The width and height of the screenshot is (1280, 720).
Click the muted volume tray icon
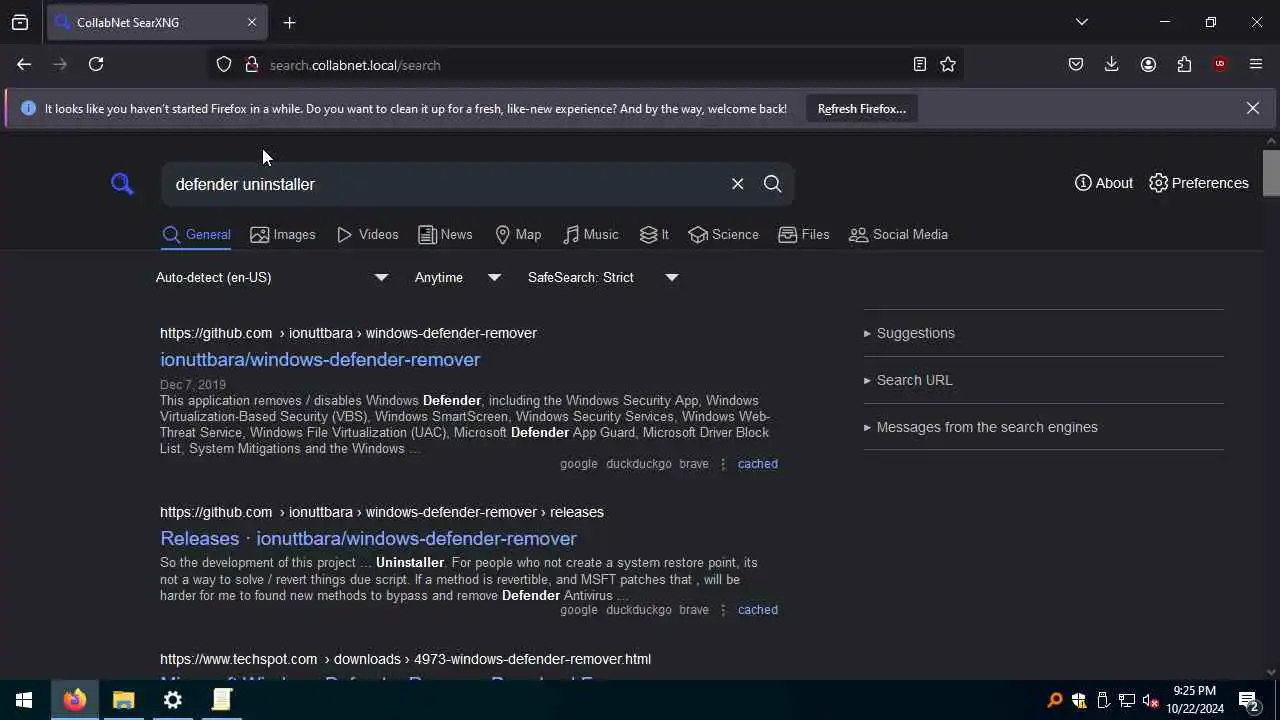click(x=1151, y=700)
